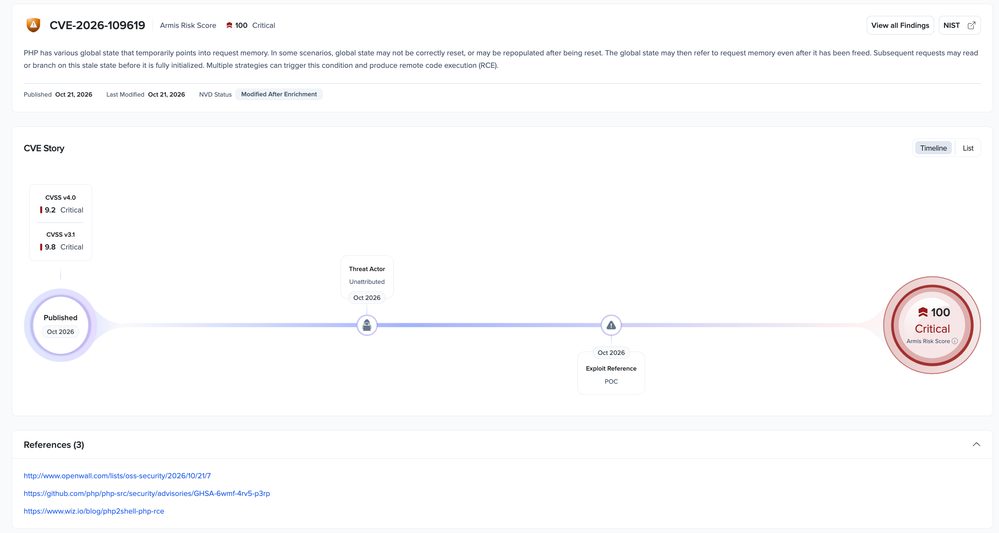Viewport: 999px width, 533px height.
Task: Select the Threat Actor timeline marker icon
Action: click(367, 325)
